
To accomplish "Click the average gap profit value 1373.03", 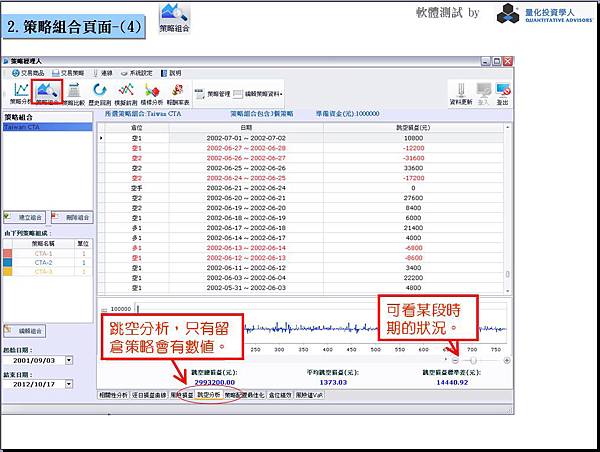I will click(333, 382).
